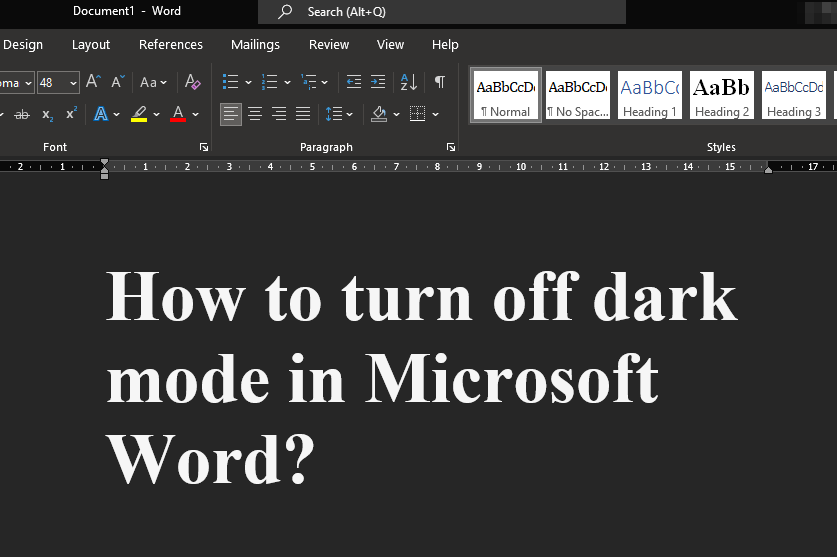Open numbering library dropdown arrow

[287, 82]
